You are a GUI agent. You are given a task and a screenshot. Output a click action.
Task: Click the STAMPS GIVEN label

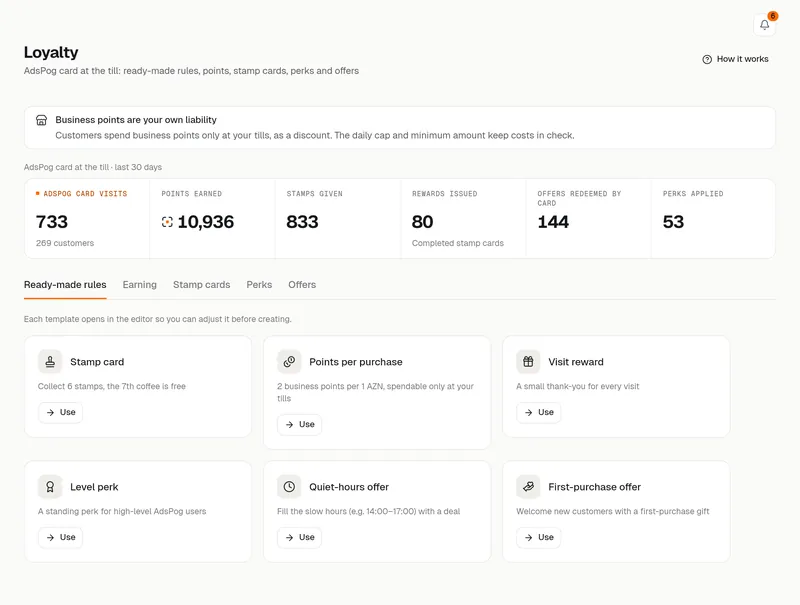pyautogui.click(x=314, y=194)
